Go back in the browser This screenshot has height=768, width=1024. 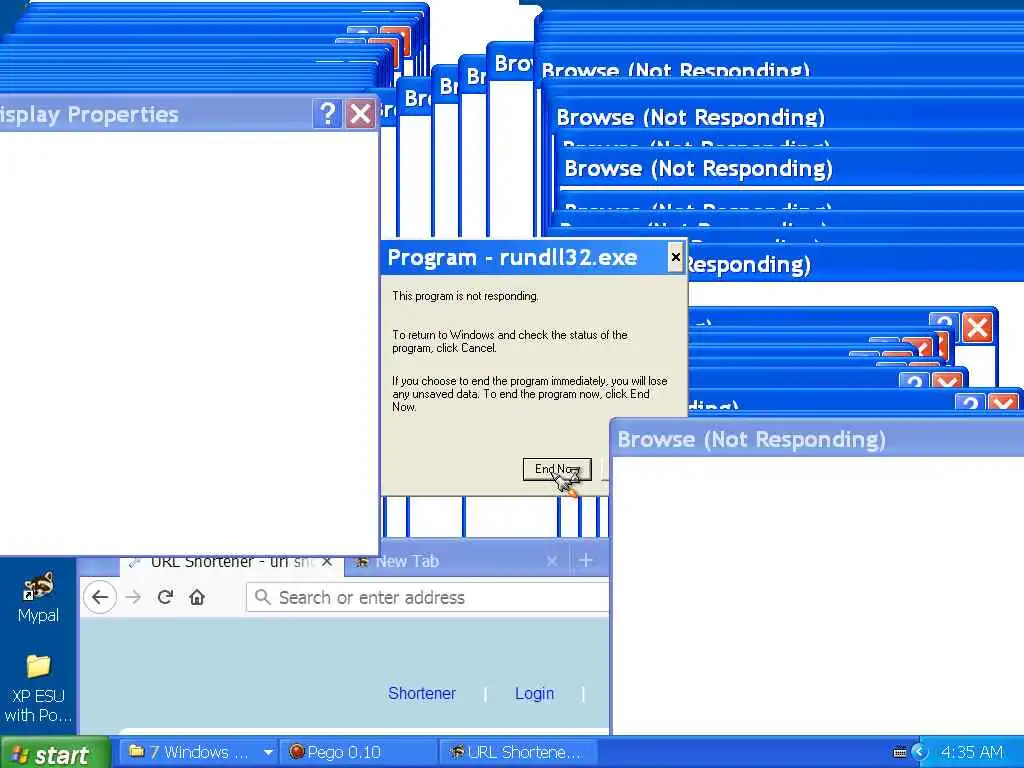pyautogui.click(x=100, y=597)
